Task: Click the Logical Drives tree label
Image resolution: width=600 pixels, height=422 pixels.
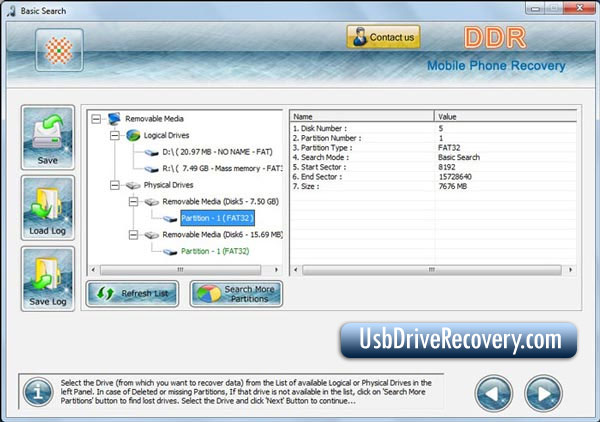Action: tap(166, 135)
